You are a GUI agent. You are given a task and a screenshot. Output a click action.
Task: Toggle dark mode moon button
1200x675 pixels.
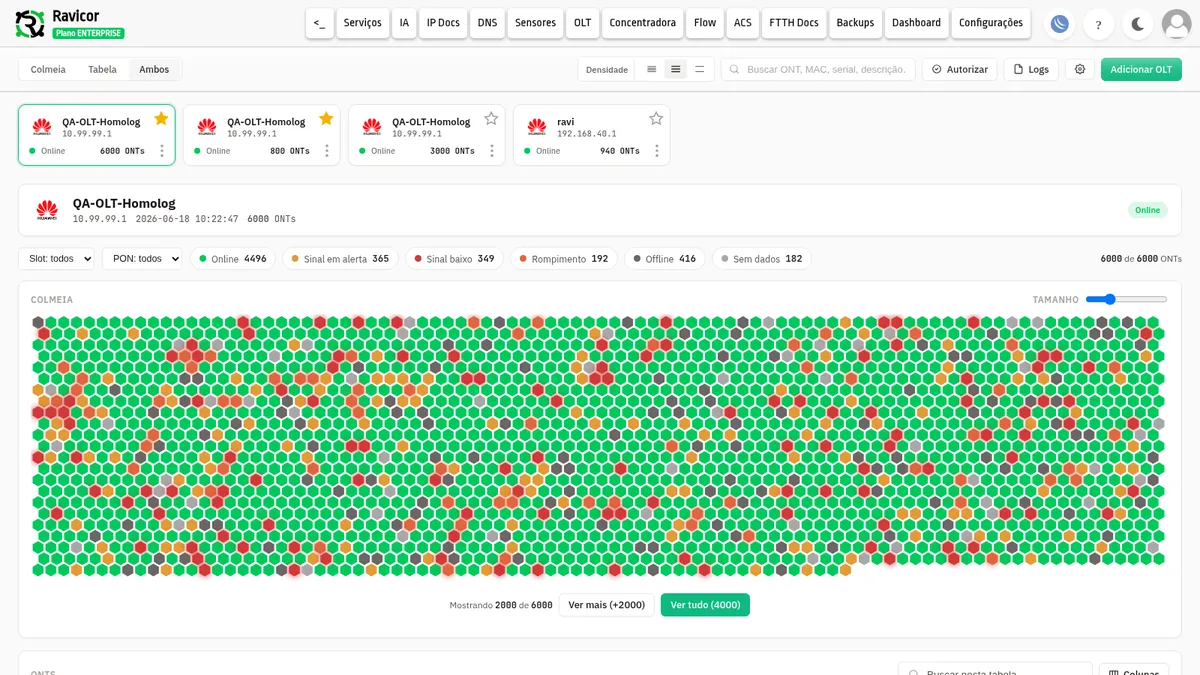1138,24
